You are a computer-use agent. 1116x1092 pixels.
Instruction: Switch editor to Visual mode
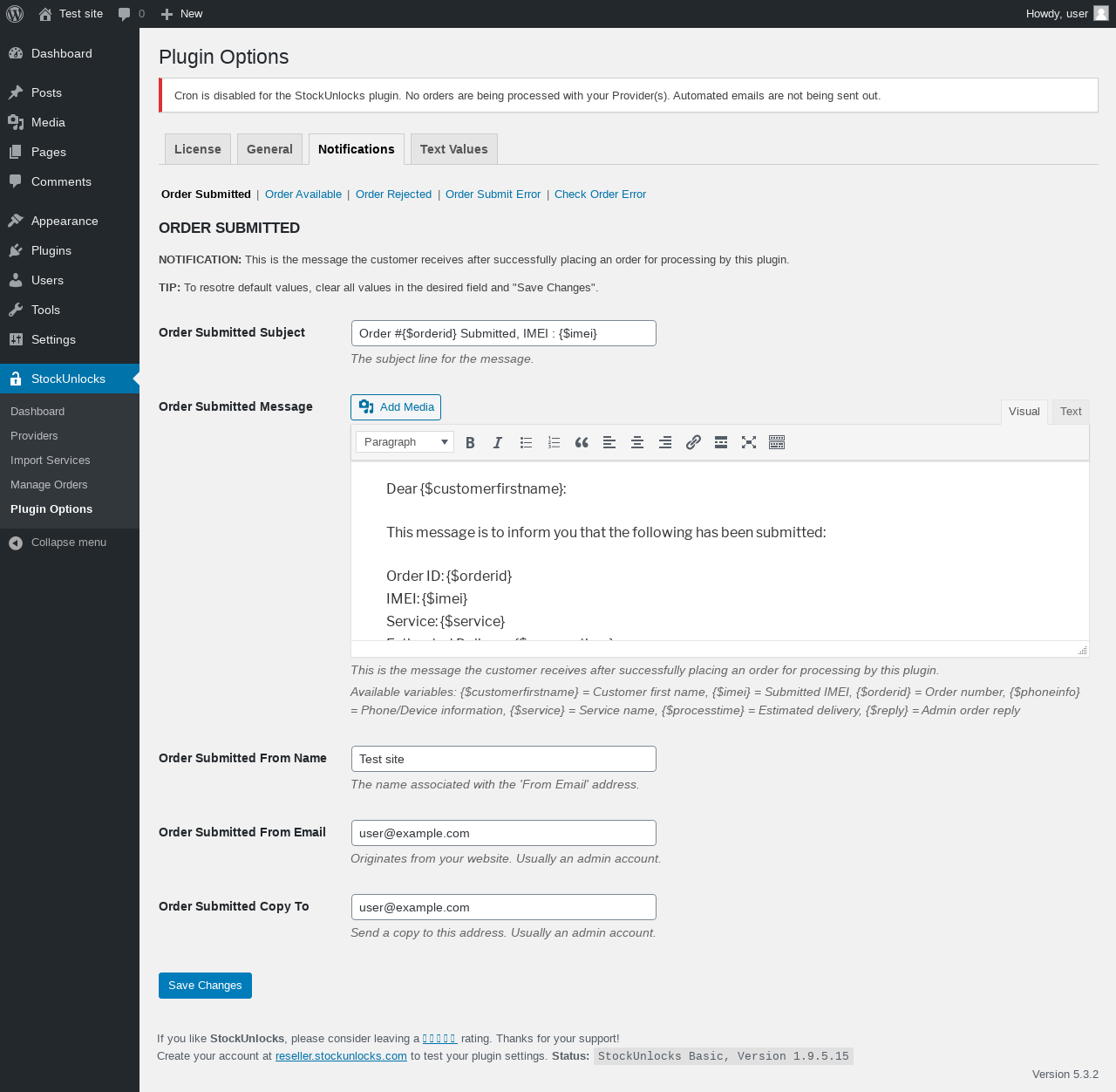1024,412
